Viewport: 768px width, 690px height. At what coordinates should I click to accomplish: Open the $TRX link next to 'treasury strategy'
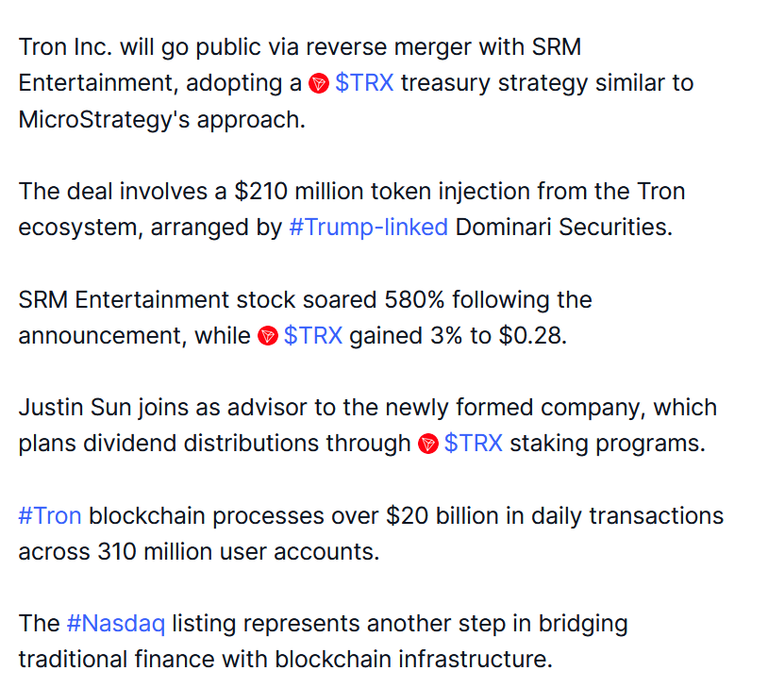[364, 83]
